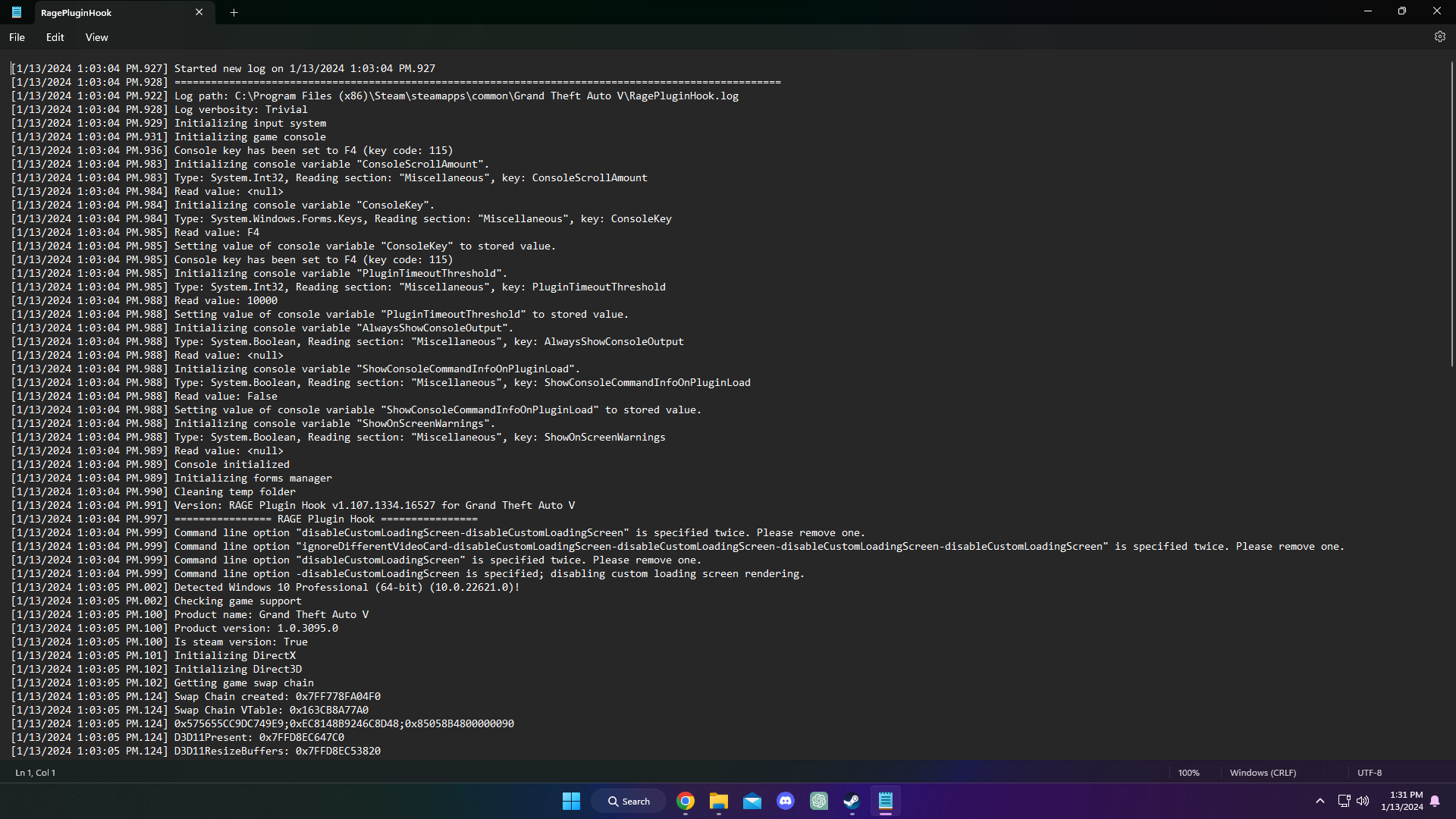Open Discord from the taskbar
Screen dimensions: 1456x819
pos(786,801)
